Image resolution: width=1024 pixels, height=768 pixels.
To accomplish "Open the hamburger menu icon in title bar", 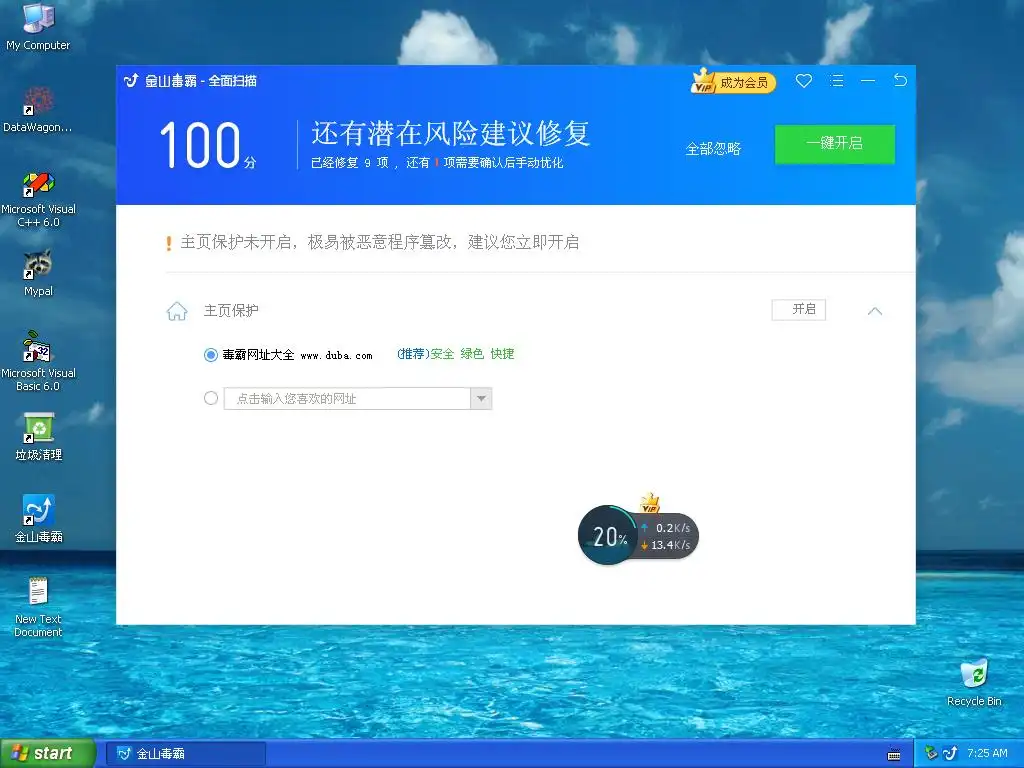I will click(x=837, y=80).
